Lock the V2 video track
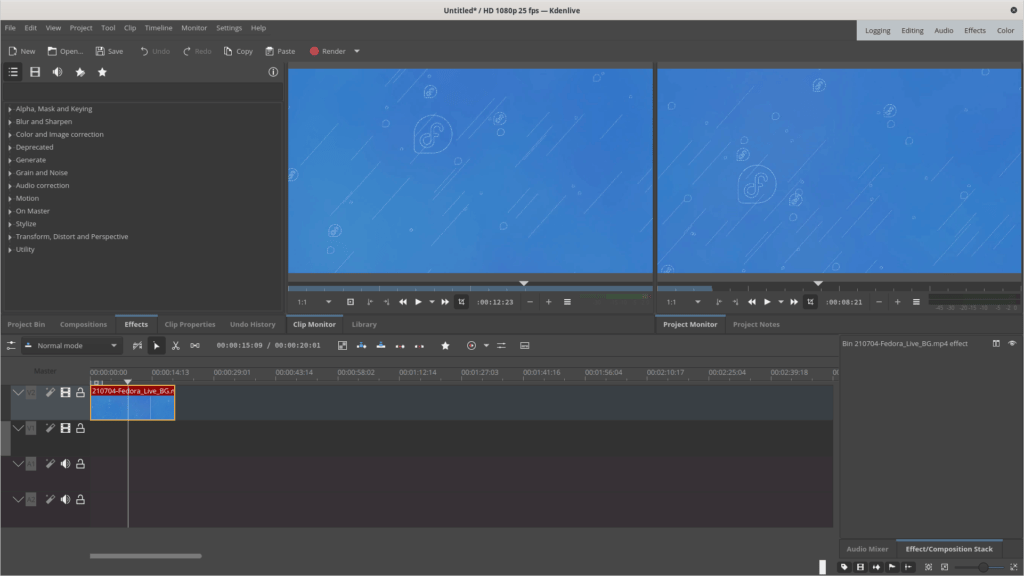 [80, 393]
